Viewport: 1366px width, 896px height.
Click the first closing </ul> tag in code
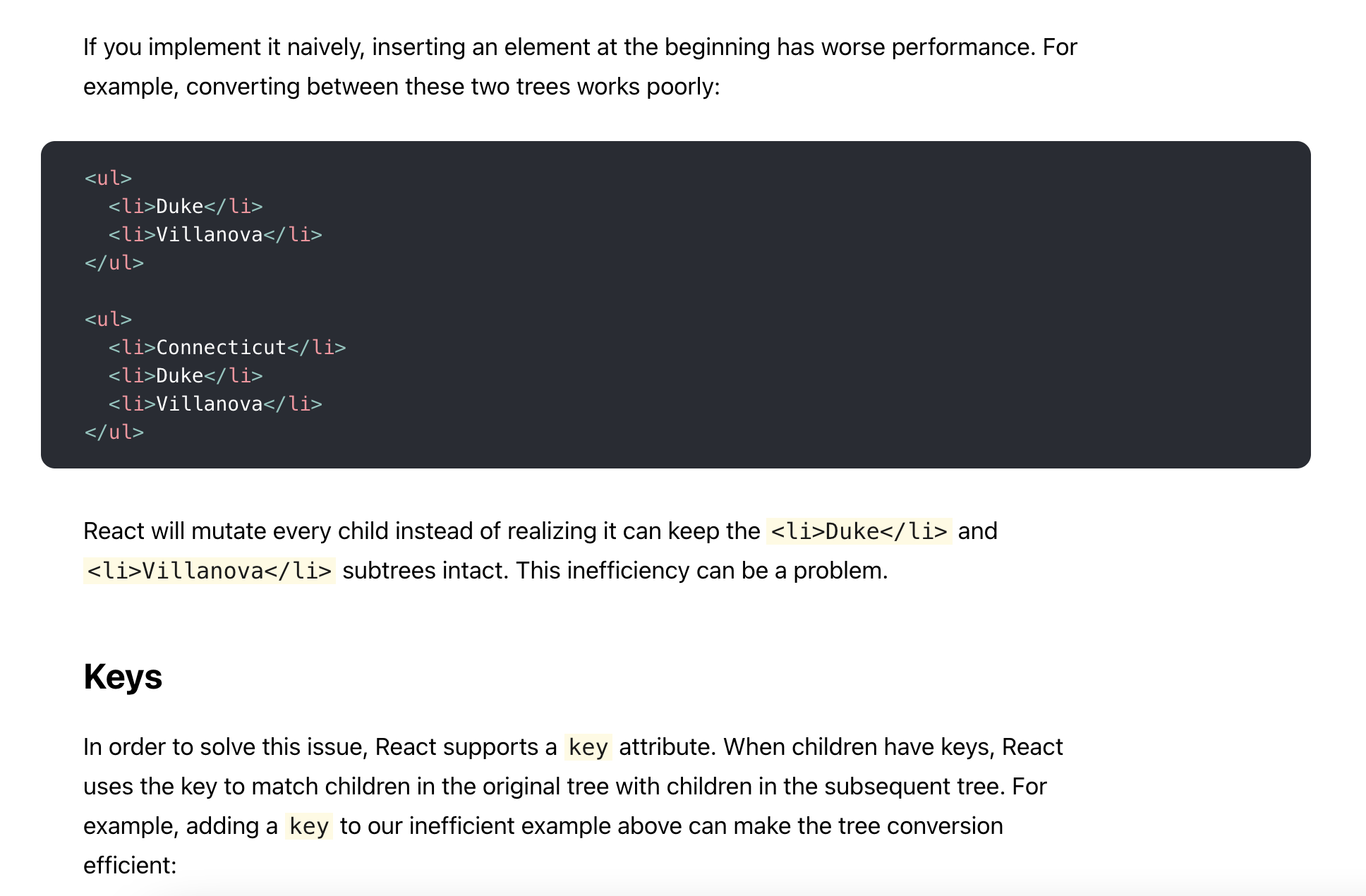pos(114,263)
